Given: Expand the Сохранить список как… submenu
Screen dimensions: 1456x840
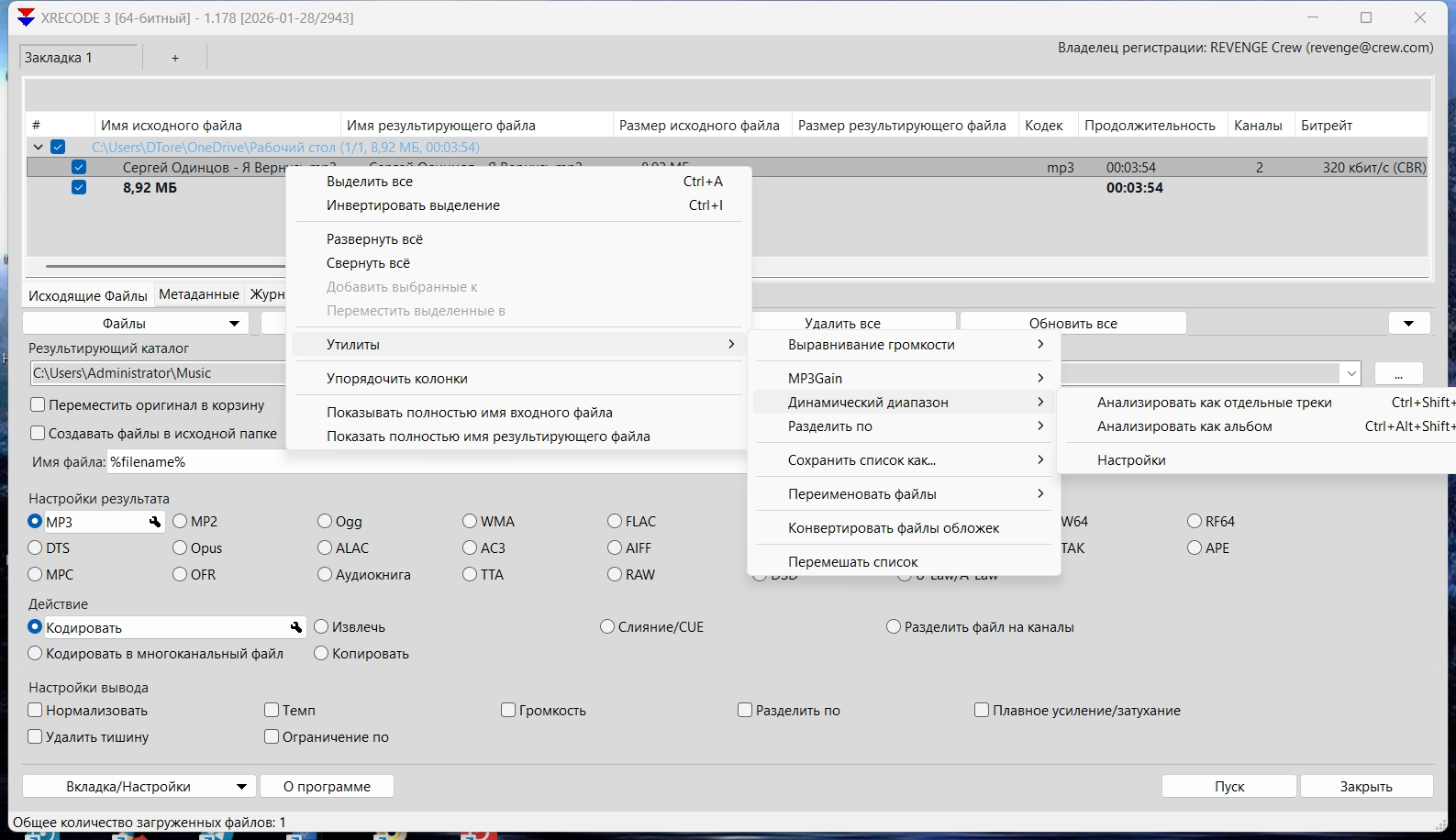Looking at the screenshot, I should (905, 459).
